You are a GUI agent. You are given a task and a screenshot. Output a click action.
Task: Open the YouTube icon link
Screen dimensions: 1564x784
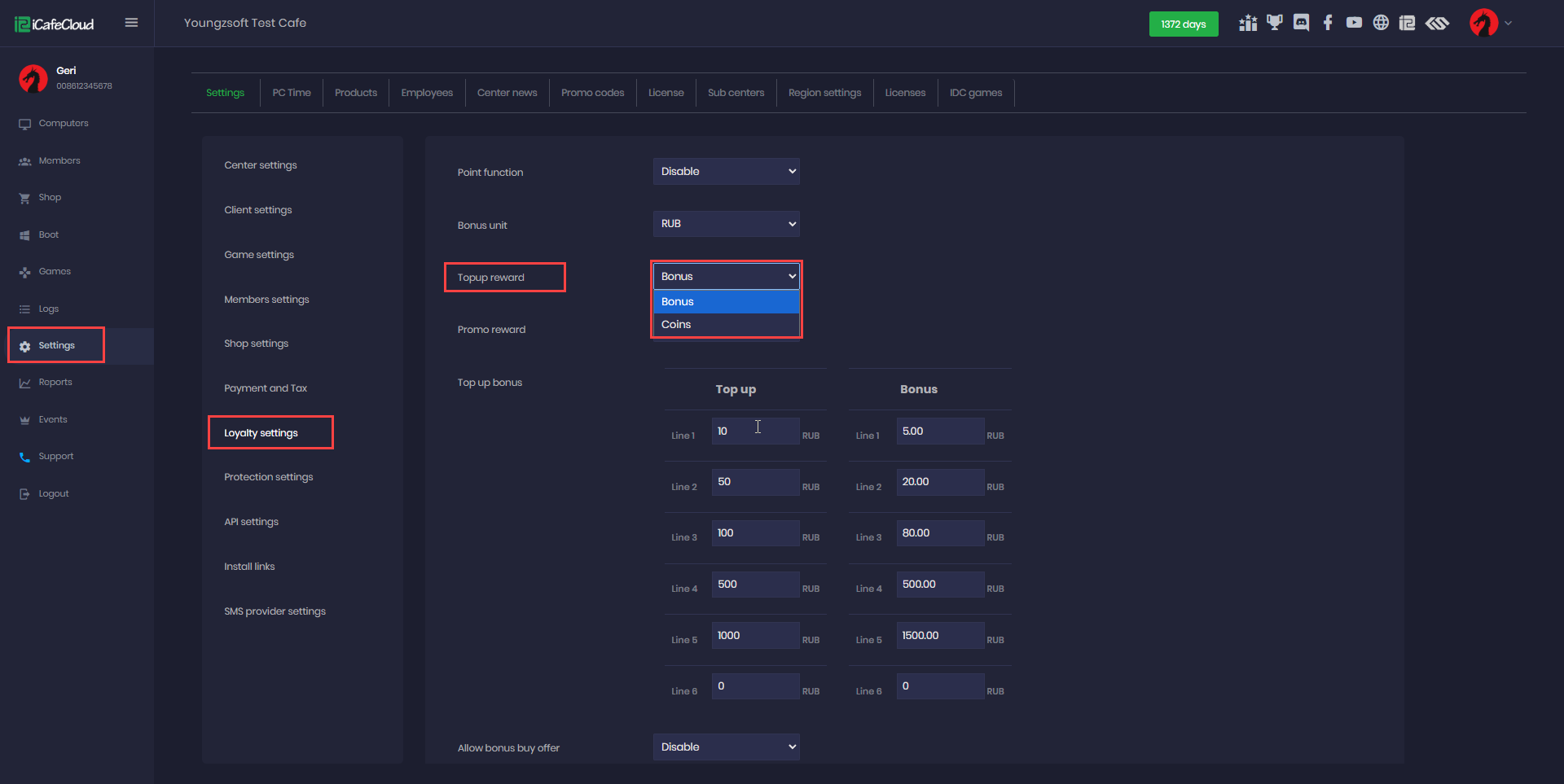1354,23
